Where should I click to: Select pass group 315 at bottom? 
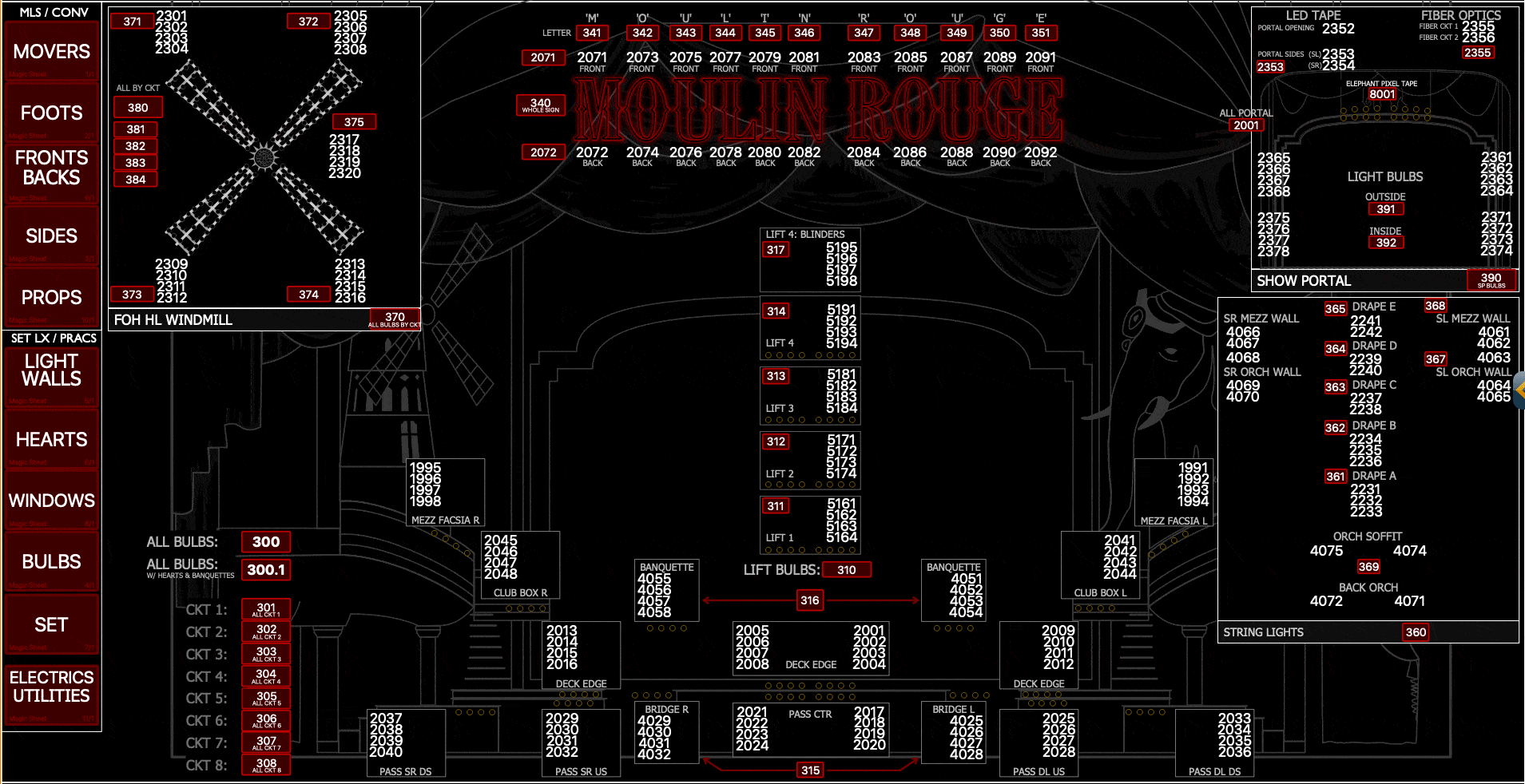pos(810,770)
